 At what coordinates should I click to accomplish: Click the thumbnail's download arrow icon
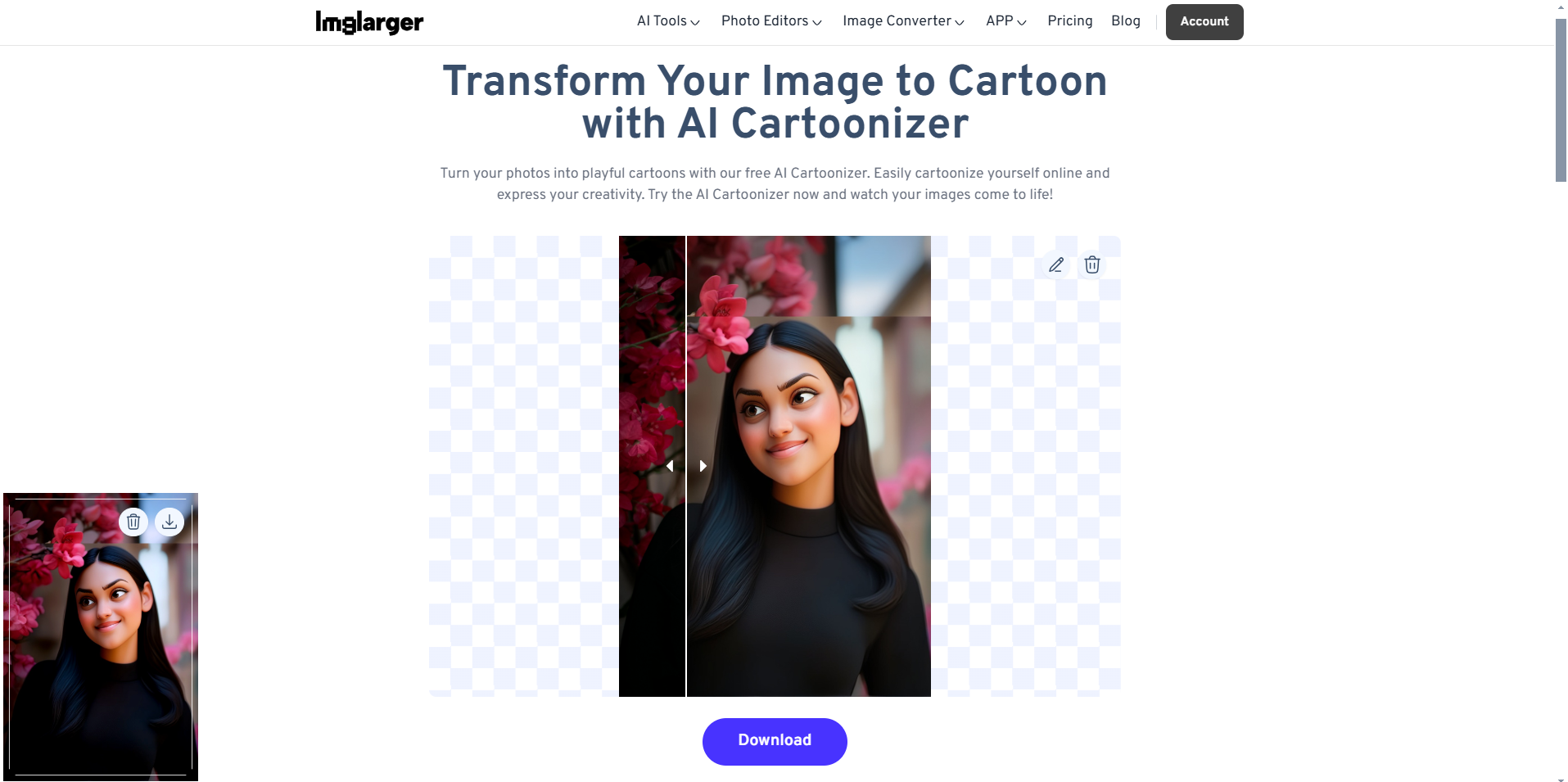(169, 522)
